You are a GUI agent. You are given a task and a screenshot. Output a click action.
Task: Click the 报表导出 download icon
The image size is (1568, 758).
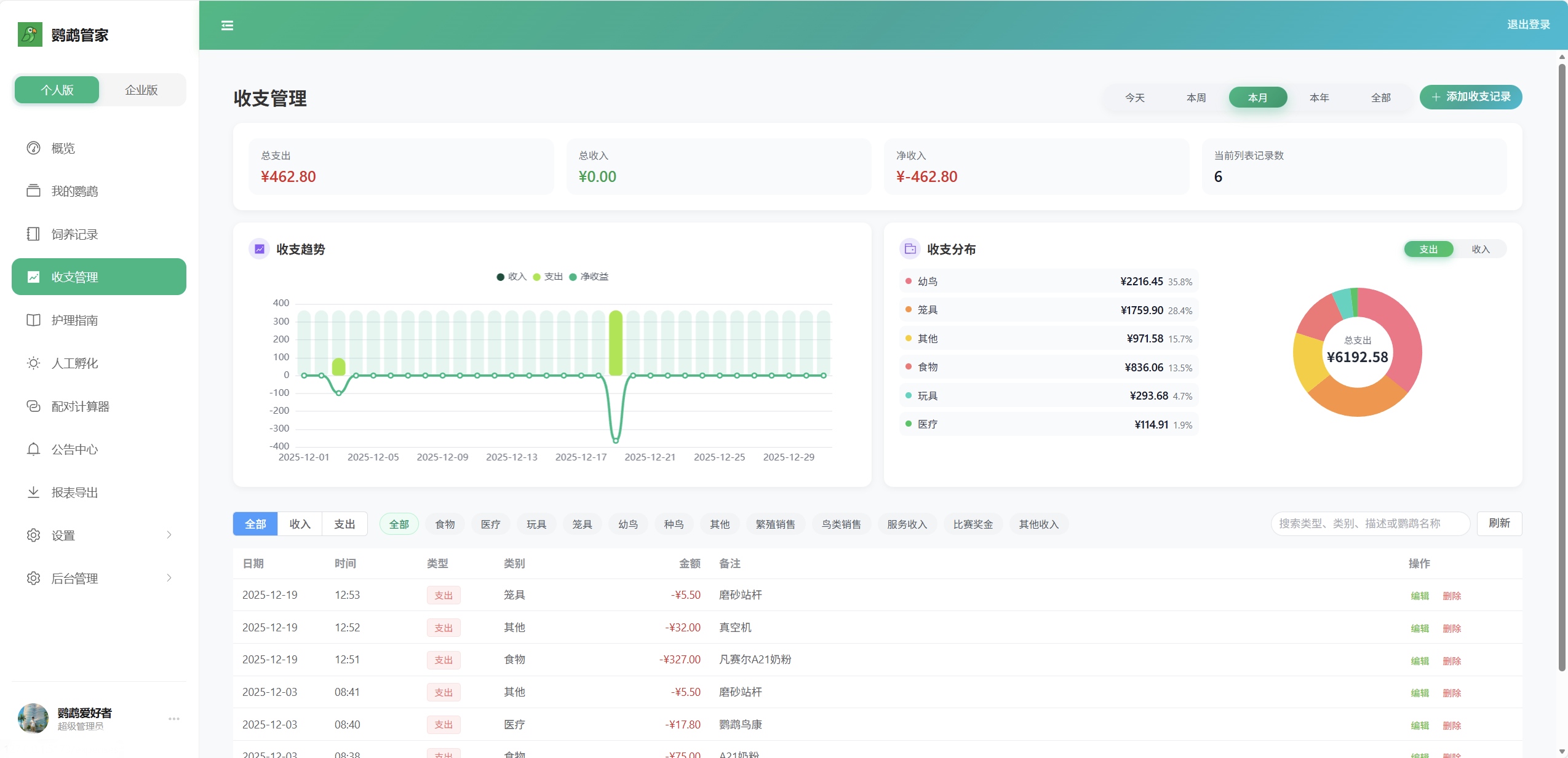pyautogui.click(x=33, y=492)
